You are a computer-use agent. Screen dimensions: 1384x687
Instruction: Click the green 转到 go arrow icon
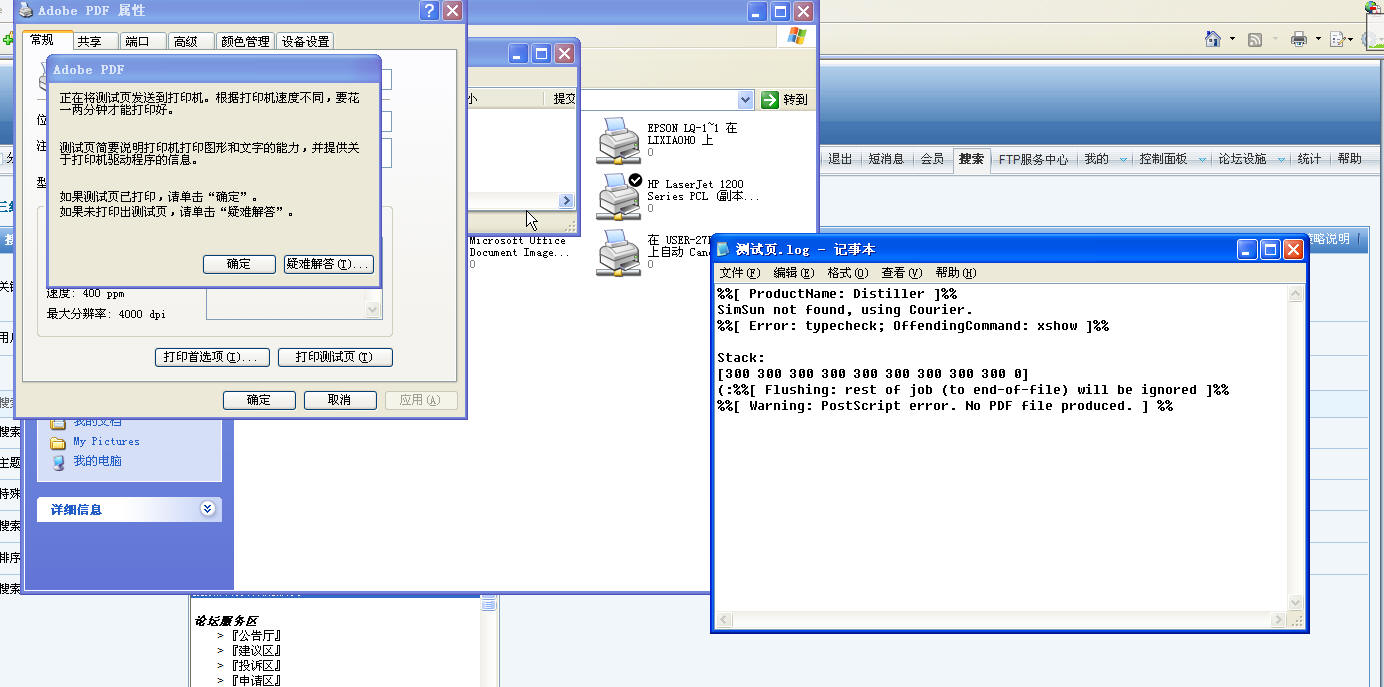click(x=770, y=99)
